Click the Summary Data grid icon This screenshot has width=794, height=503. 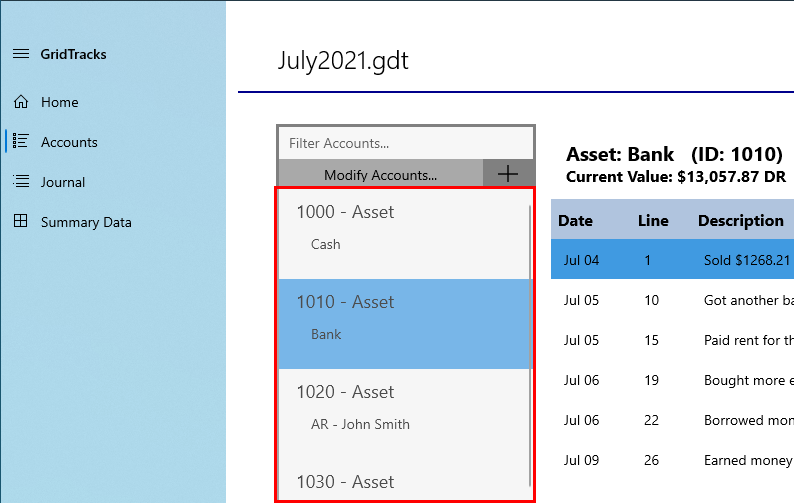(x=21, y=221)
